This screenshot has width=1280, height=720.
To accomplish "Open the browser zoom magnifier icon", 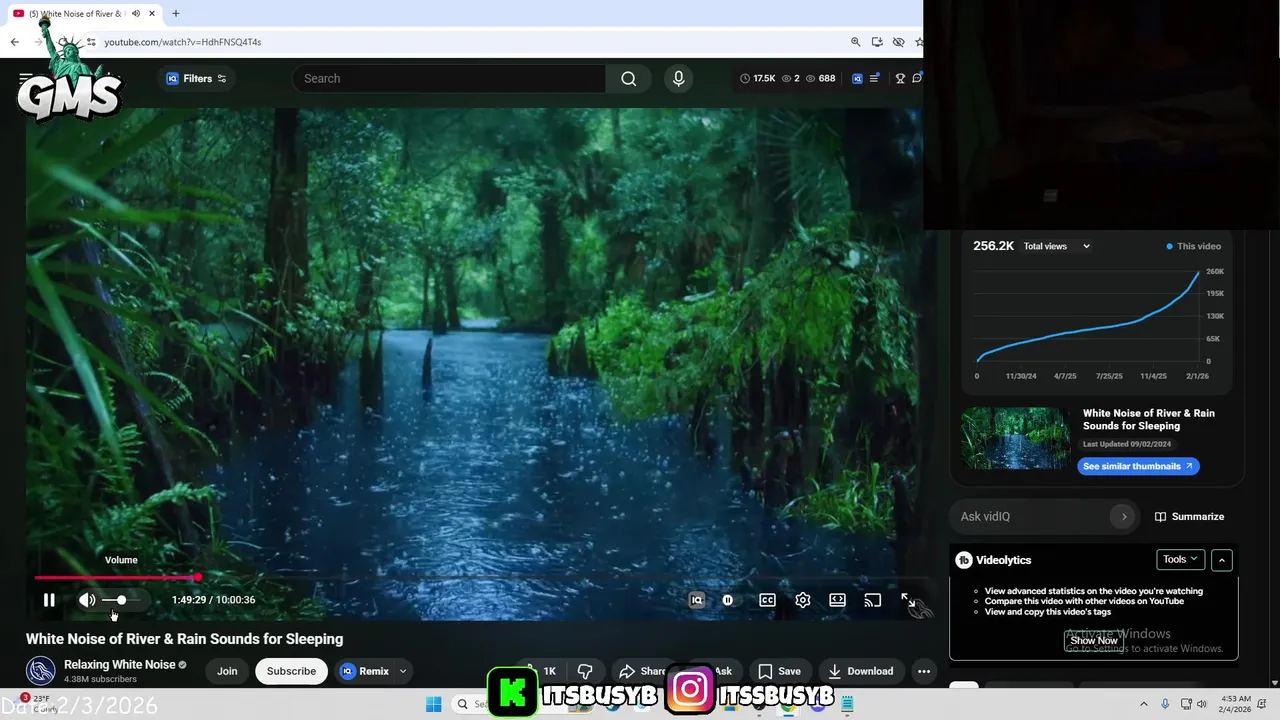I will 855,42.
